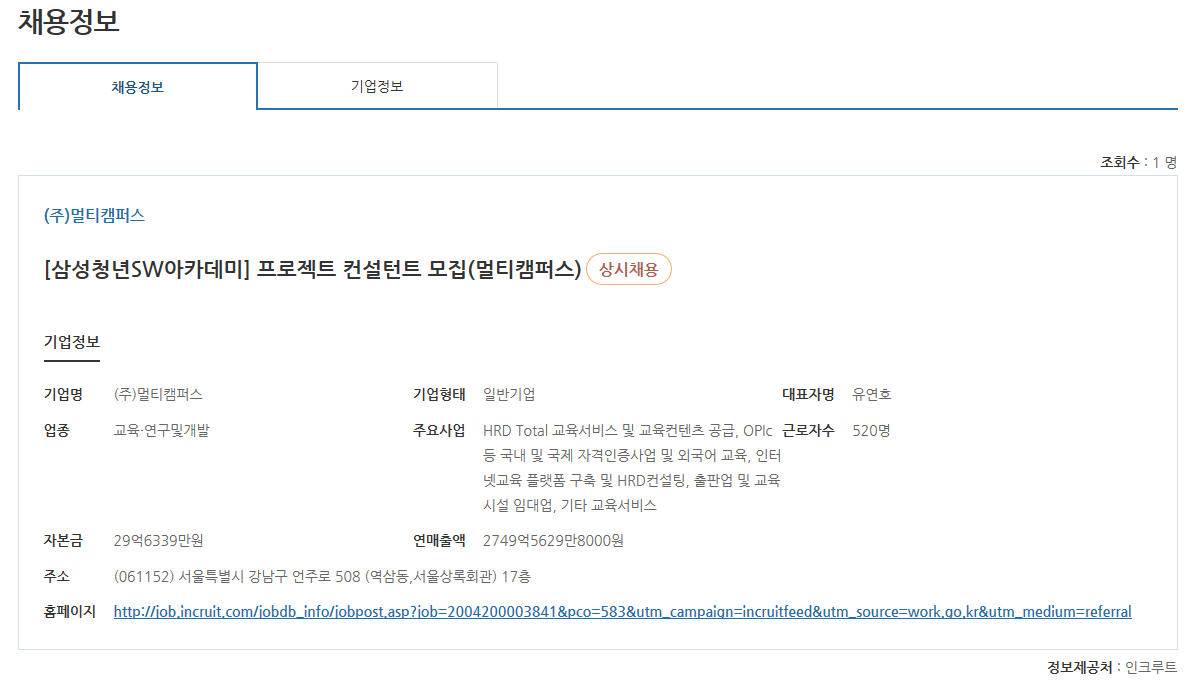Click the 기업형태 field label
Image resolution: width=1188 pixels, height=695 pixels.
439,394
